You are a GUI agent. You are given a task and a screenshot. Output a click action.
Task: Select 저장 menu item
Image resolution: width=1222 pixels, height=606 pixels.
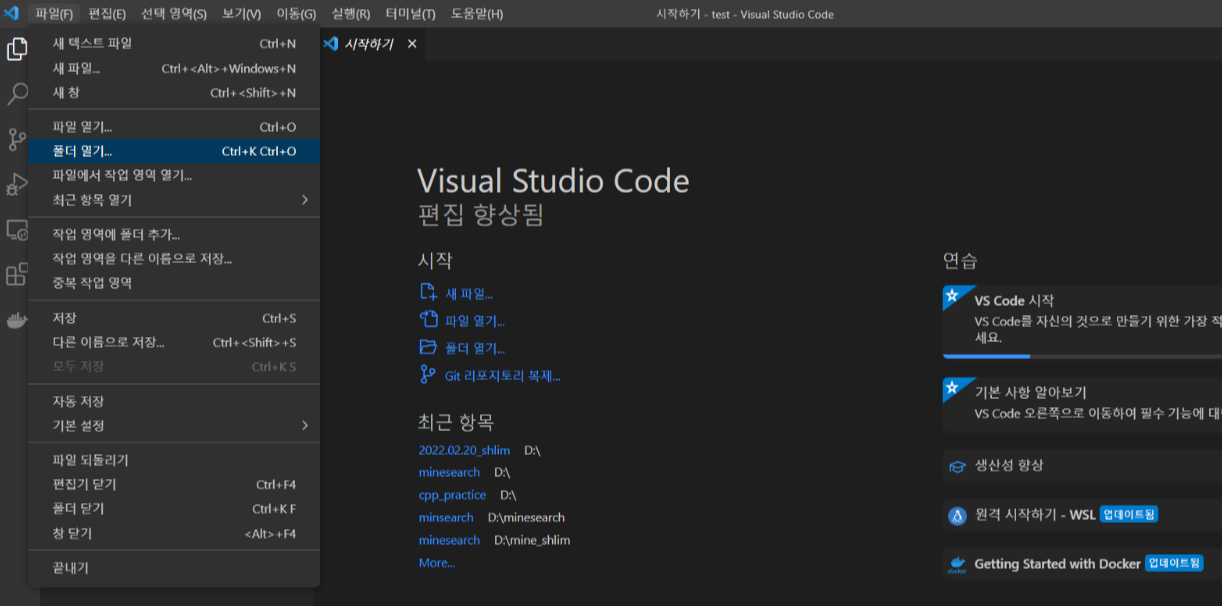click(x=174, y=318)
